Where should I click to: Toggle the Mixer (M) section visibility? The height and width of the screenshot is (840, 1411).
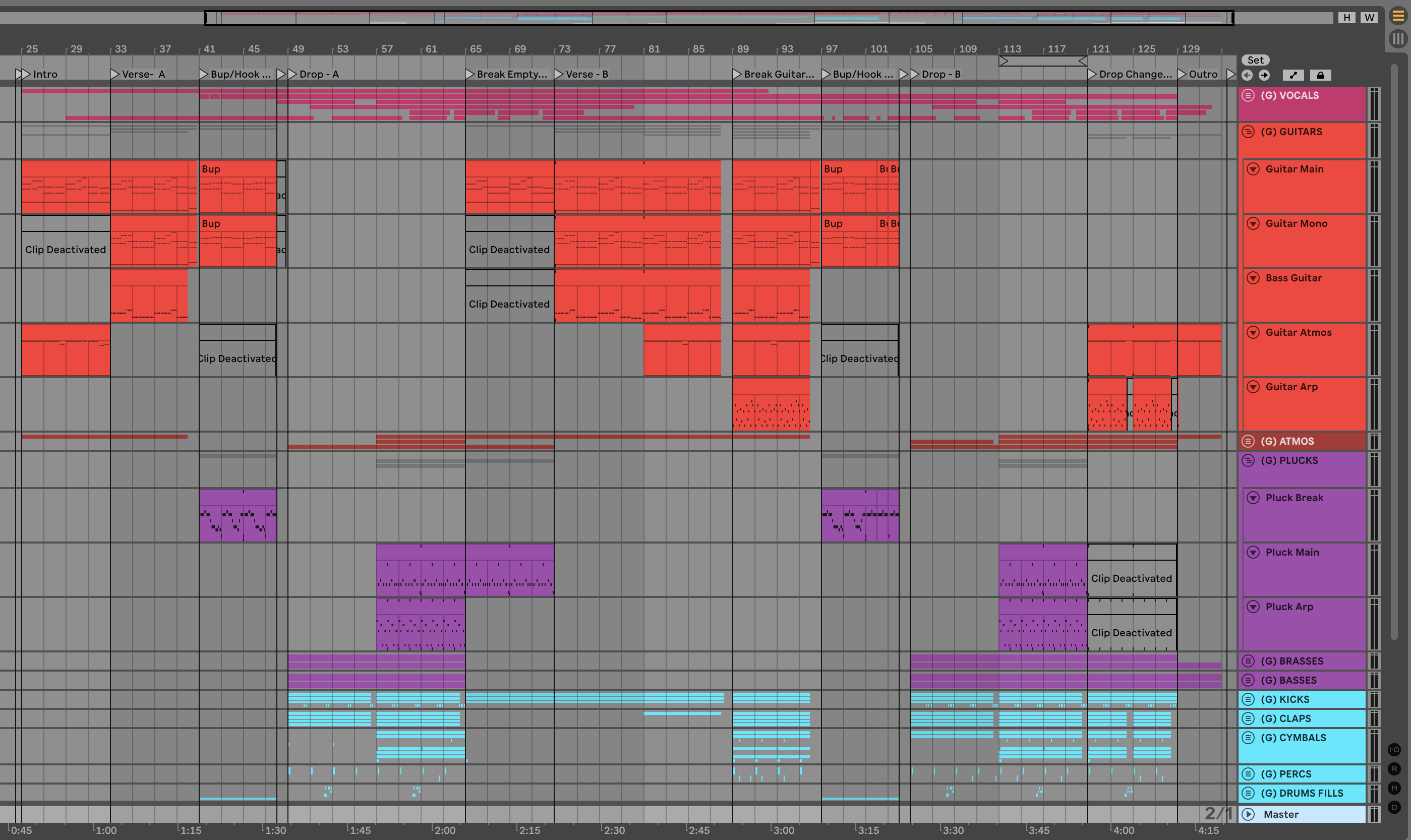click(1393, 788)
